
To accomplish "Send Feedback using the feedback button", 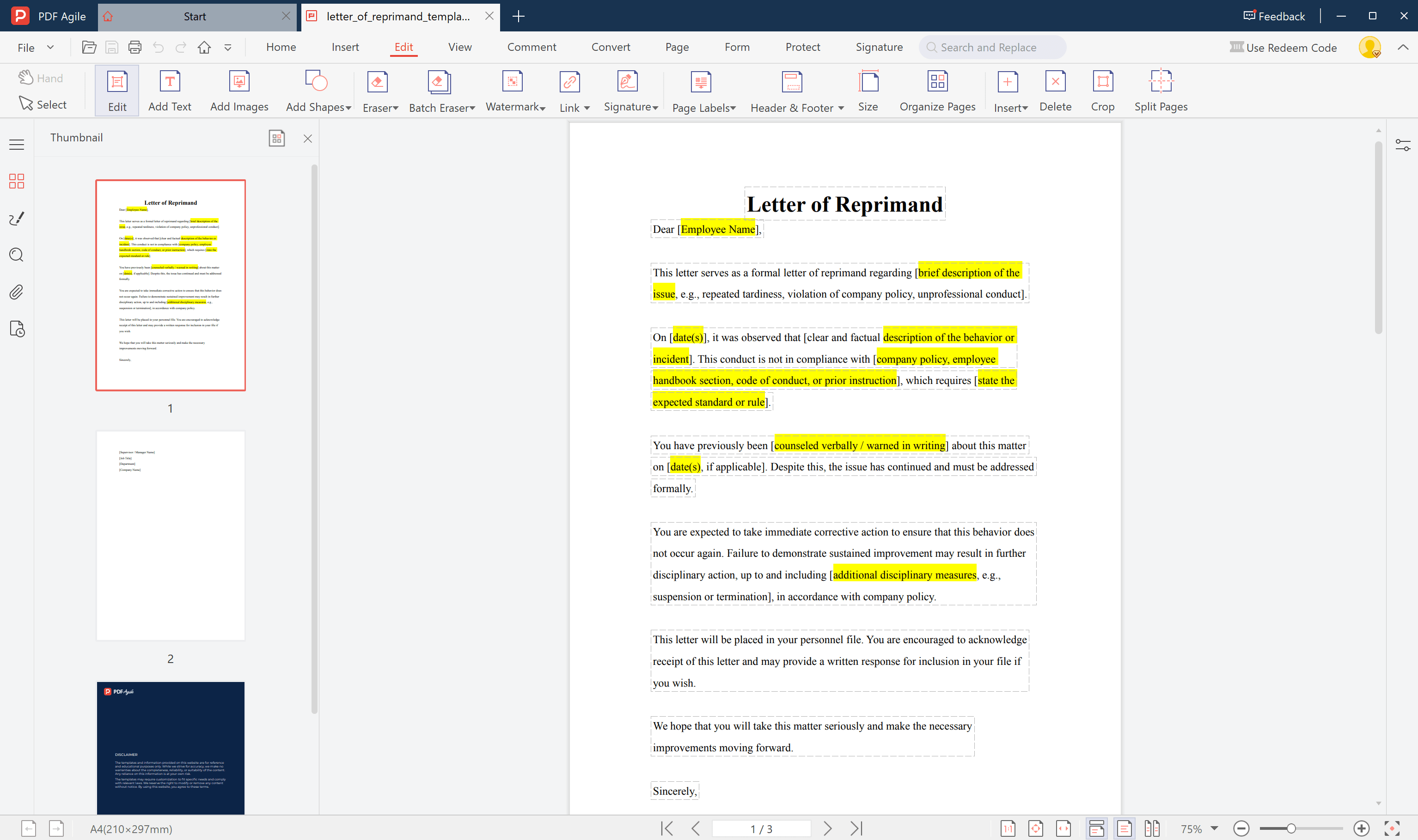I will 1273,16.
